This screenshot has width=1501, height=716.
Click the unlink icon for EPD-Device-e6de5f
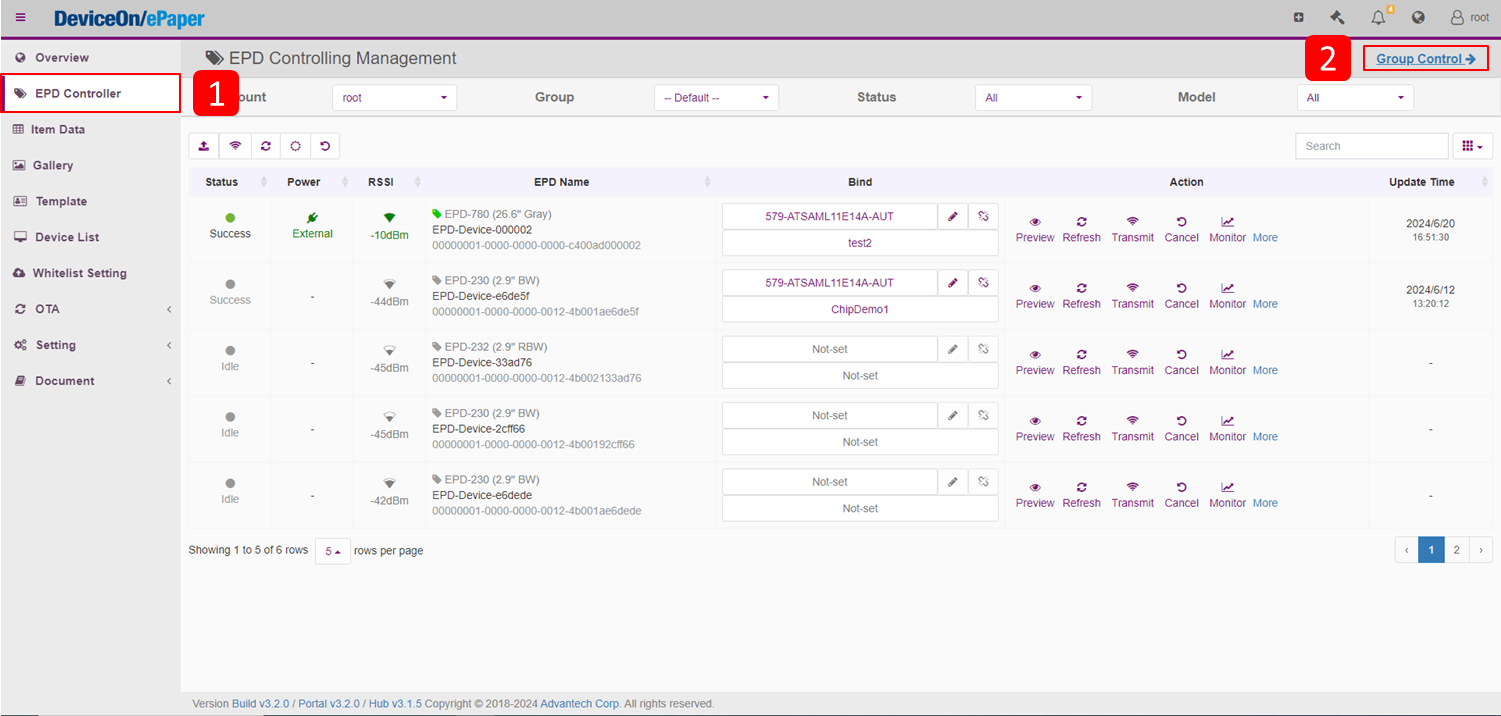pos(983,283)
